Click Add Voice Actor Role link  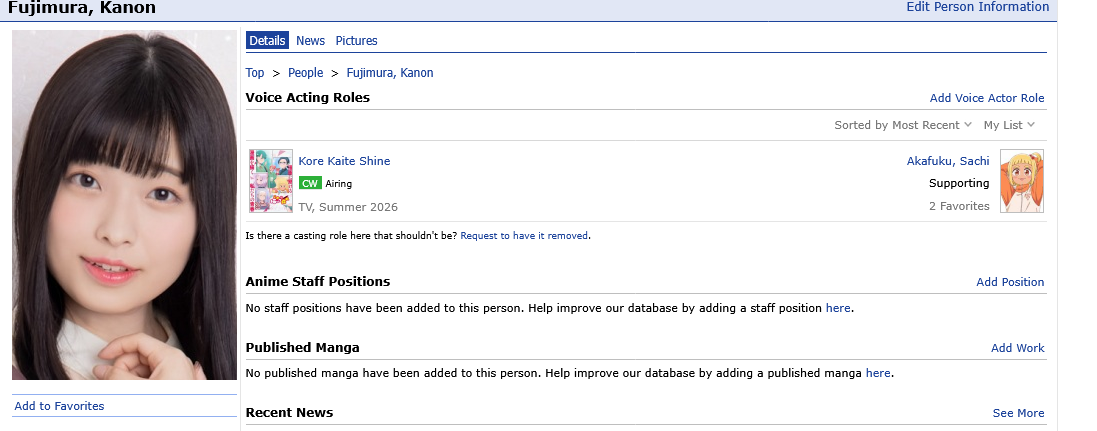986,98
